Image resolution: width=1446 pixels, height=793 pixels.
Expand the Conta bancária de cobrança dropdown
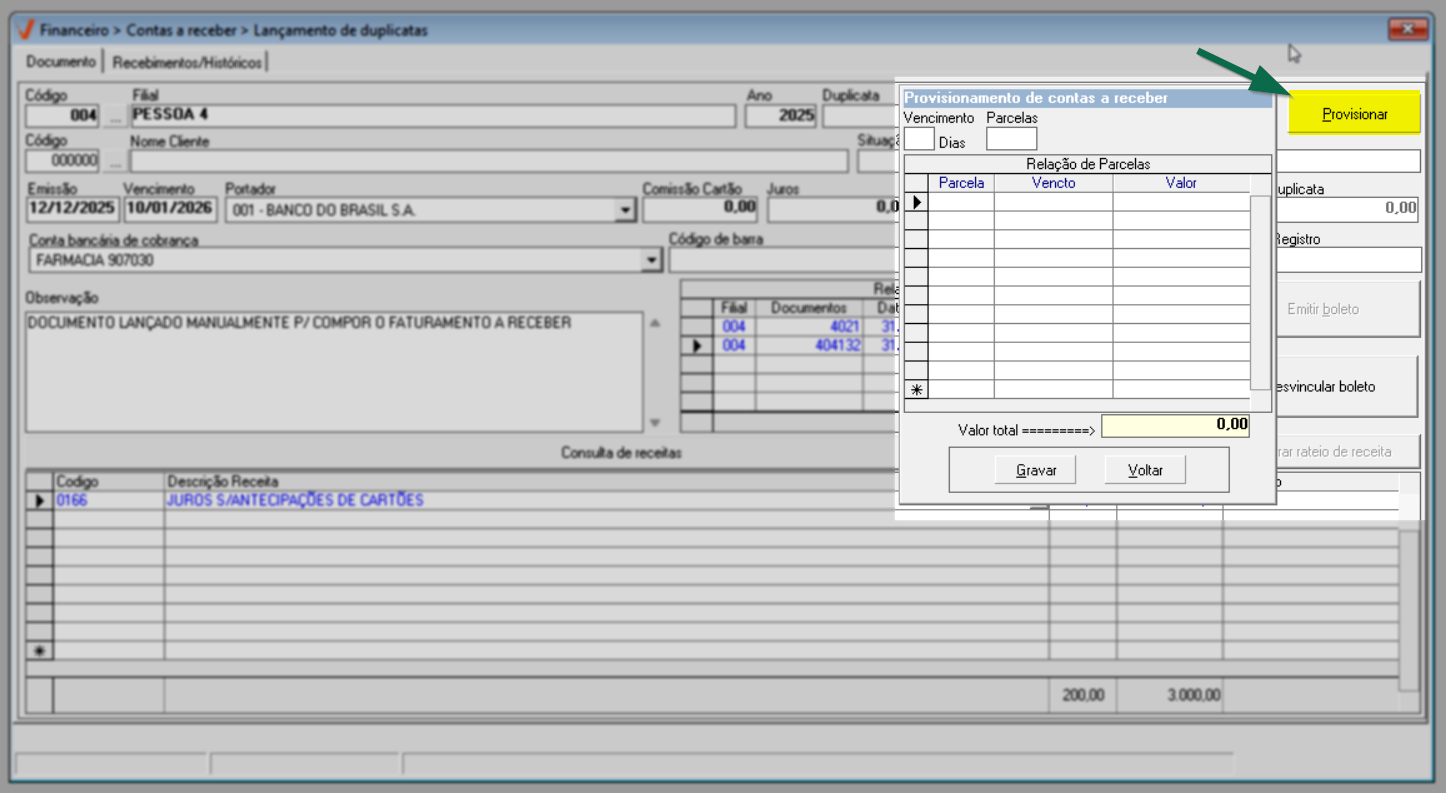pos(652,260)
